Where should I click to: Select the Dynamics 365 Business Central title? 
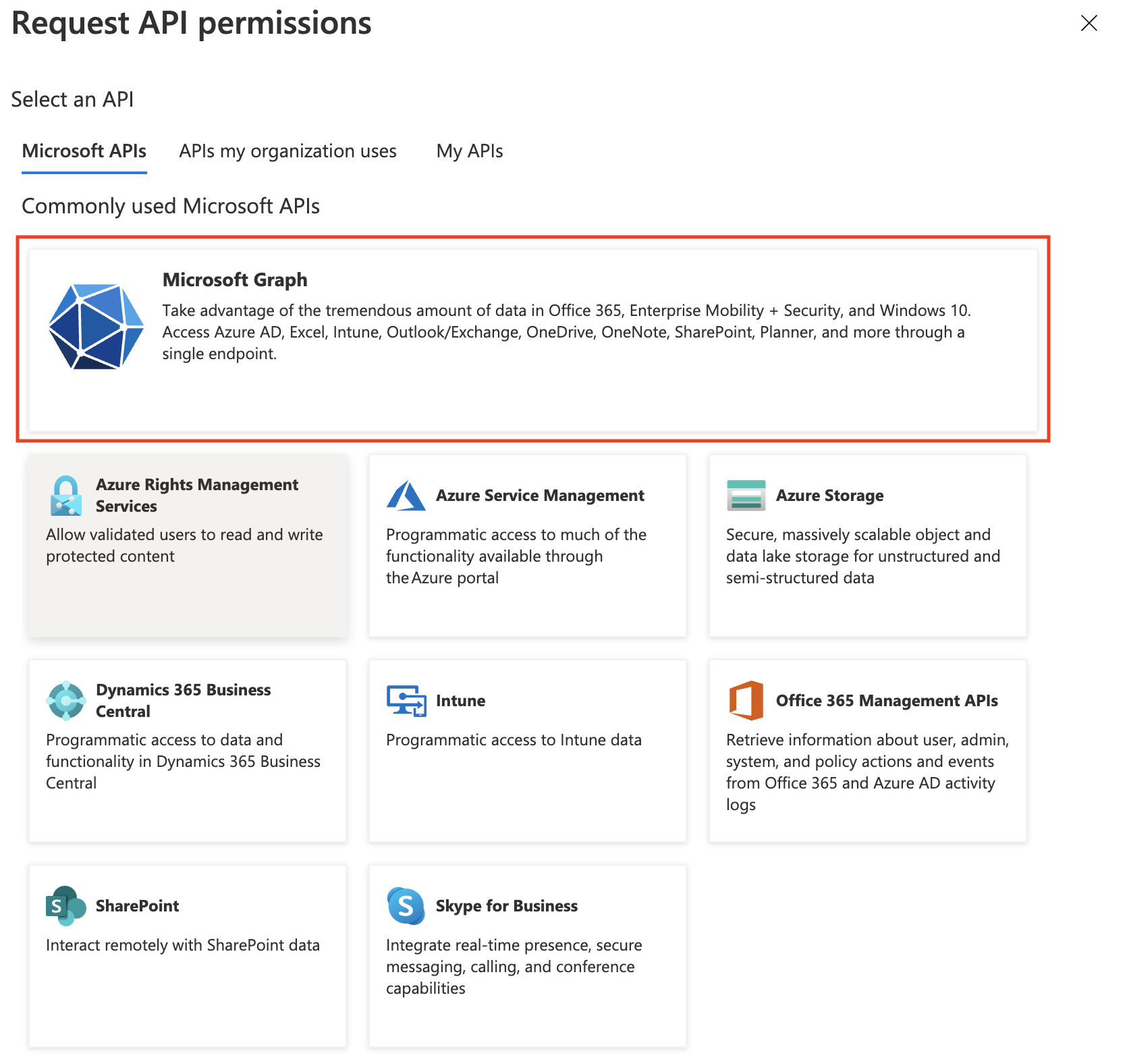(x=183, y=701)
